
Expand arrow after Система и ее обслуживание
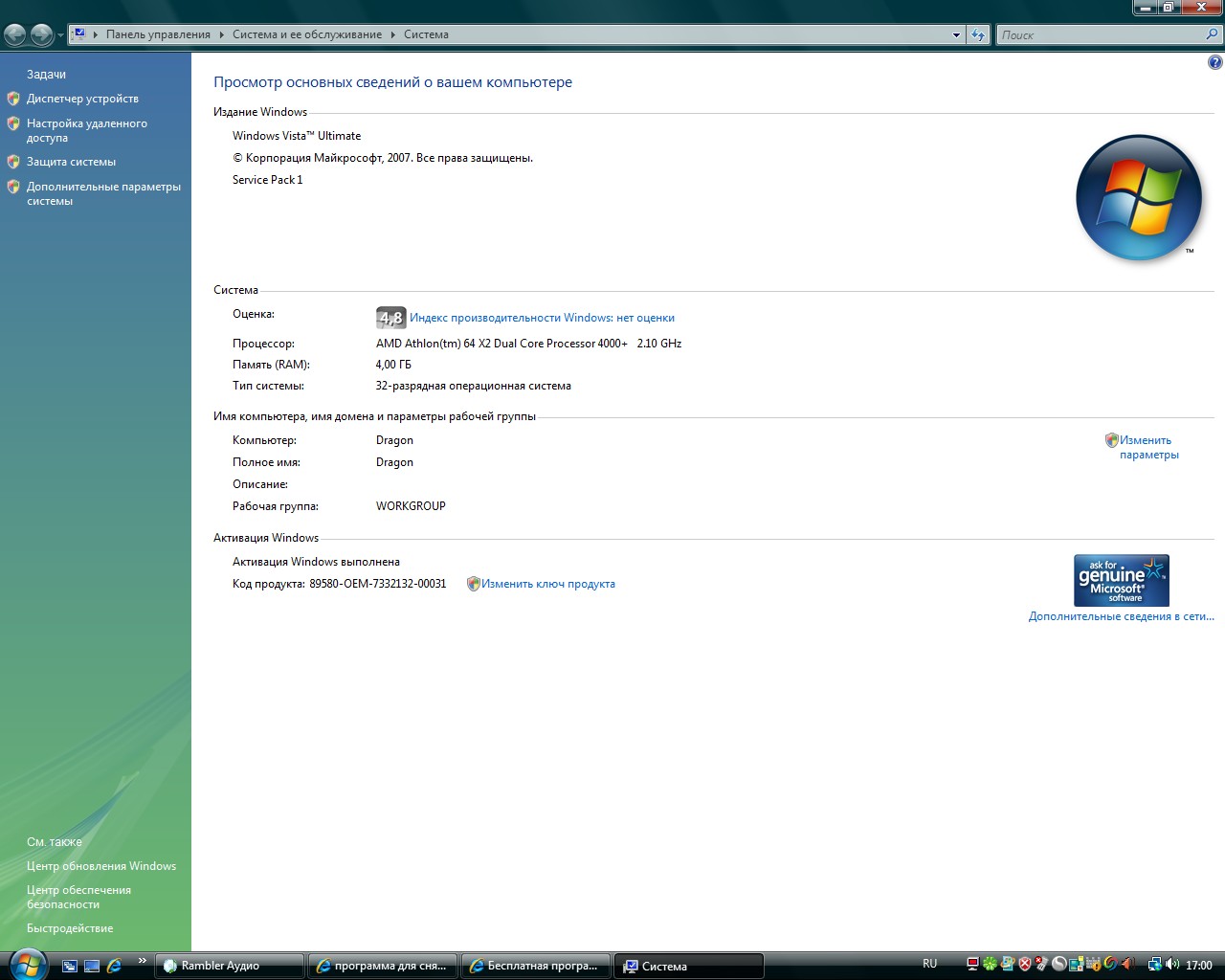[392, 34]
